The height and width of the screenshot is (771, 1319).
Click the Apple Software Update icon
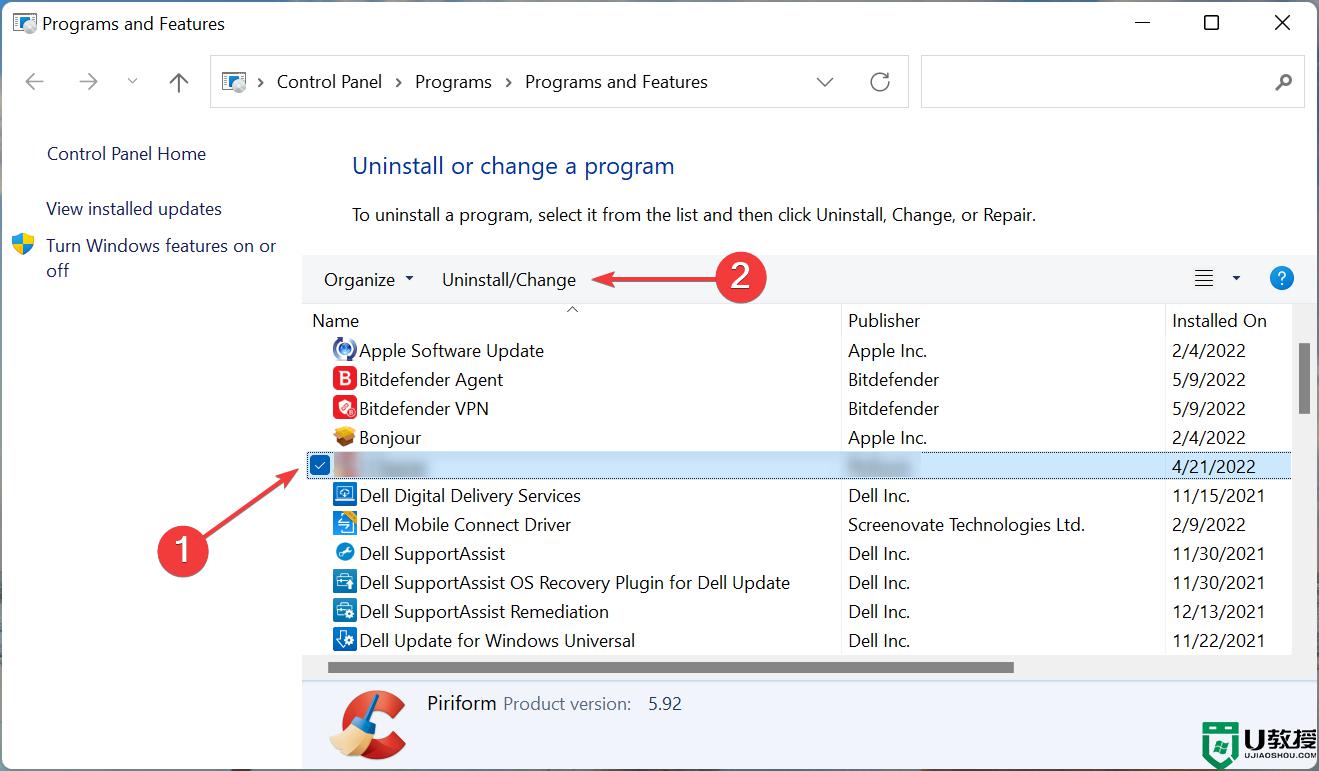coord(344,350)
